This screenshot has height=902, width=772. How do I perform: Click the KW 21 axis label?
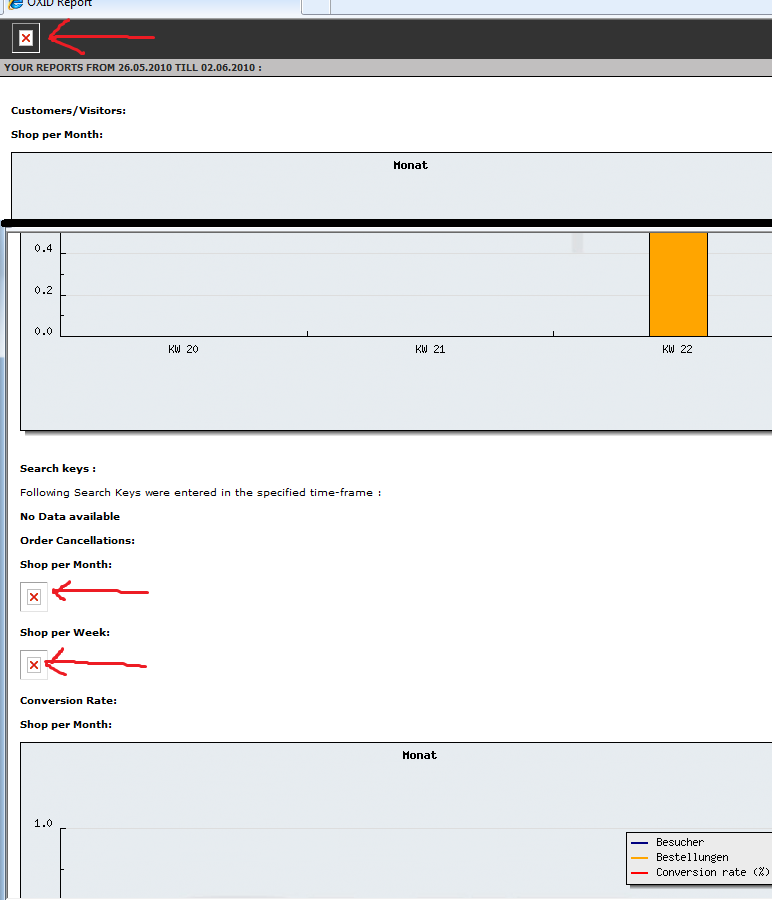coord(430,350)
